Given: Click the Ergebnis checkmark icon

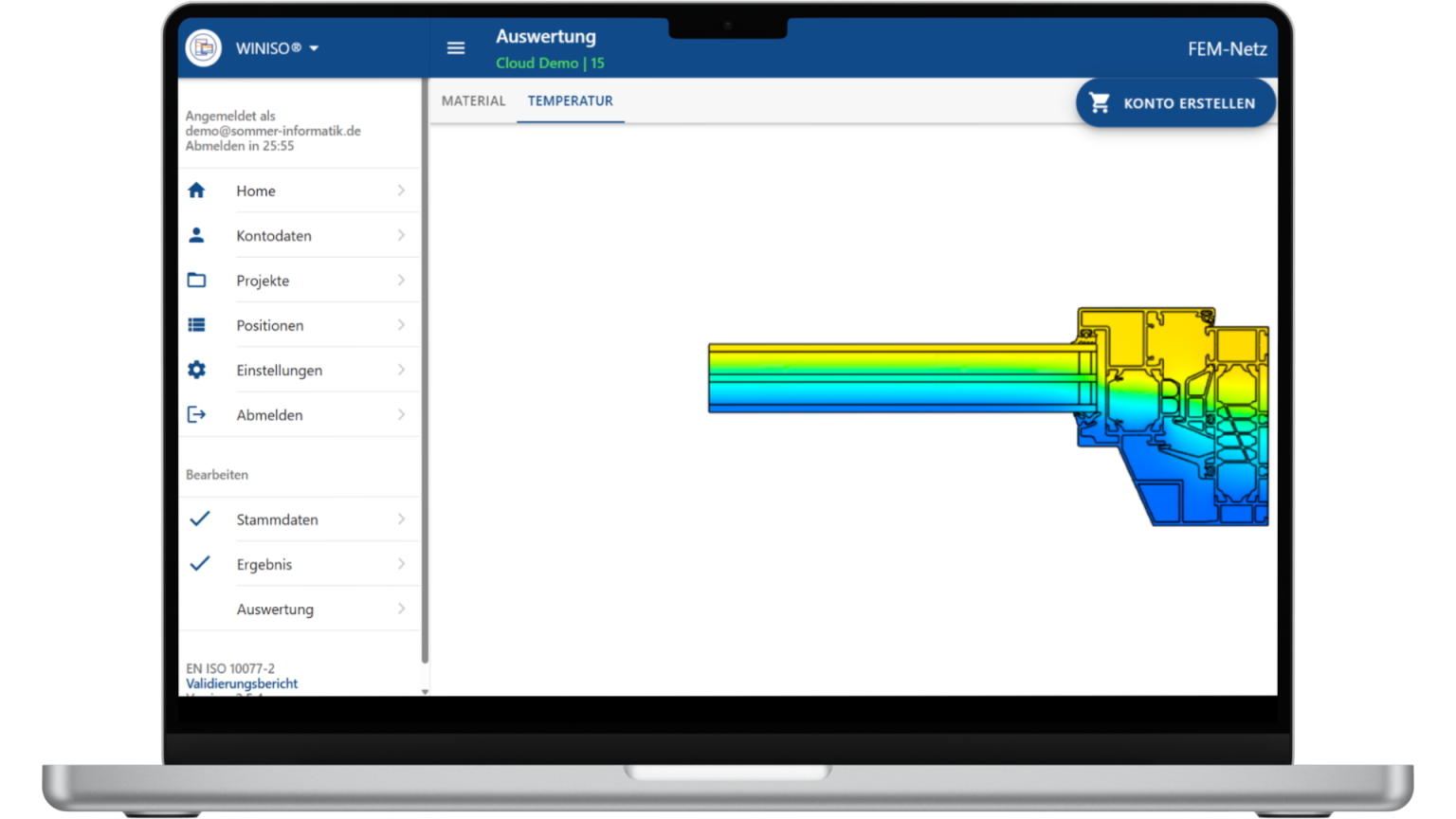Looking at the screenshot, I should (199, 563).
